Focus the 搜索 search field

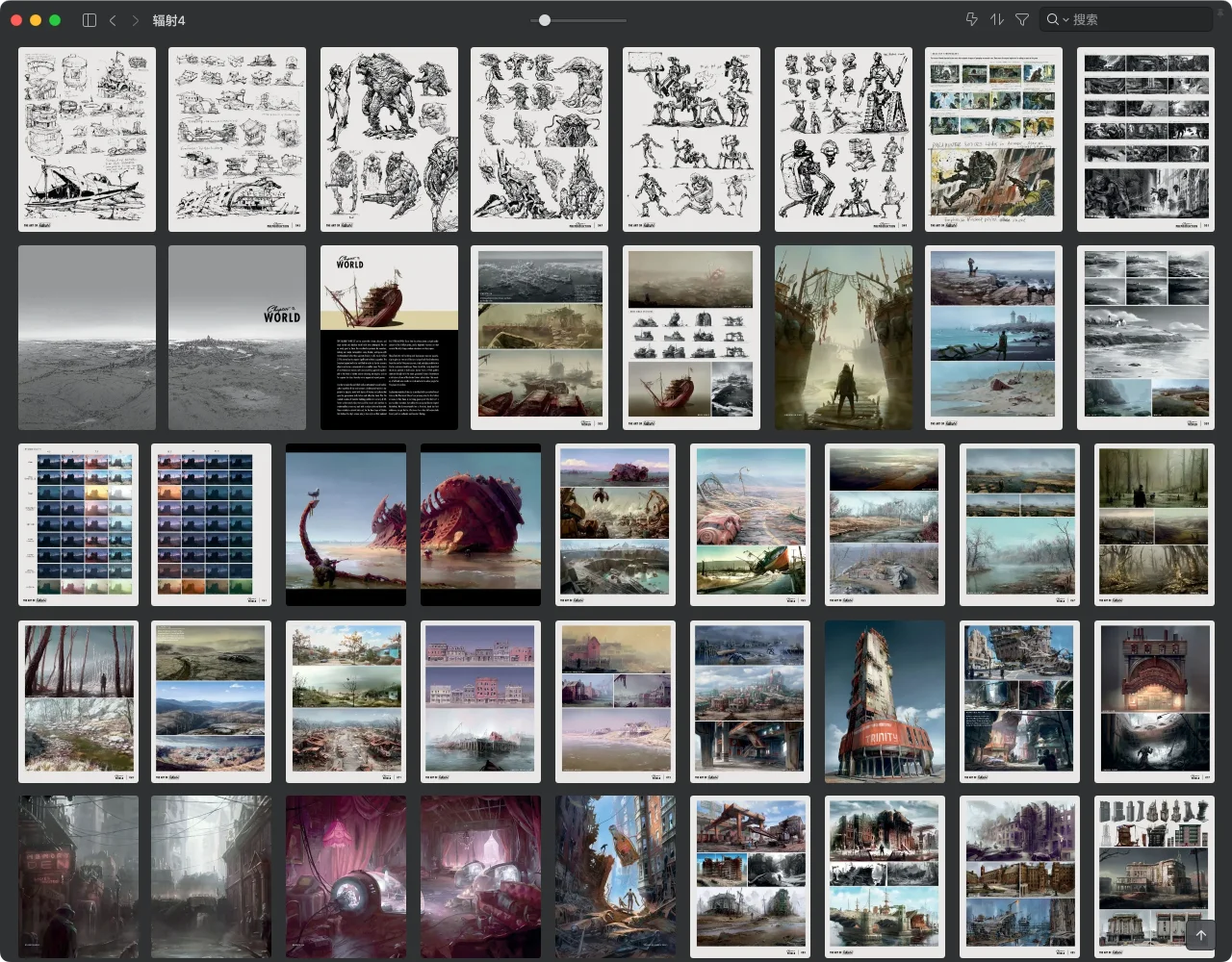(x=1126, y=19)
